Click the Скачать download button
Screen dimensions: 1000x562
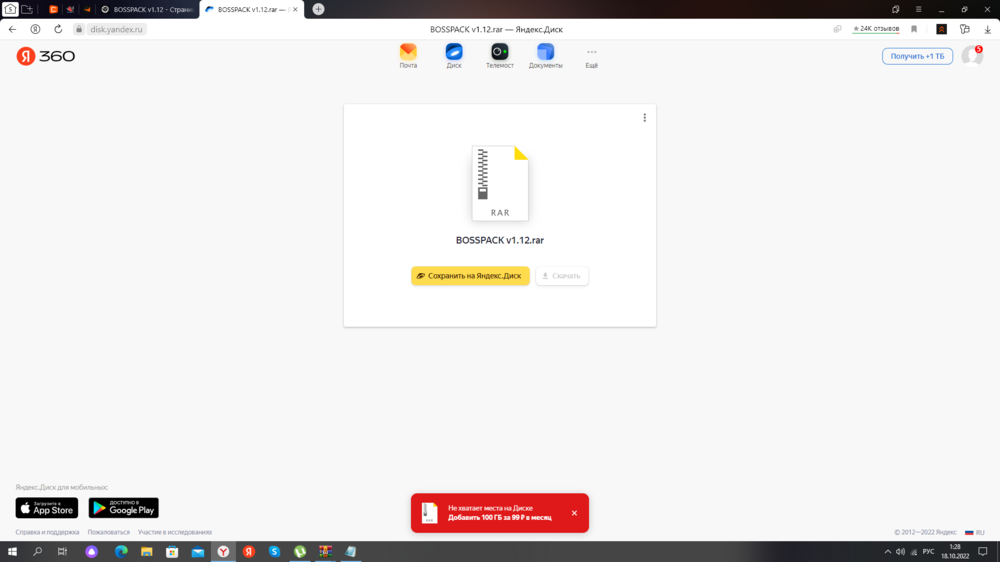(x=562, y=276)
